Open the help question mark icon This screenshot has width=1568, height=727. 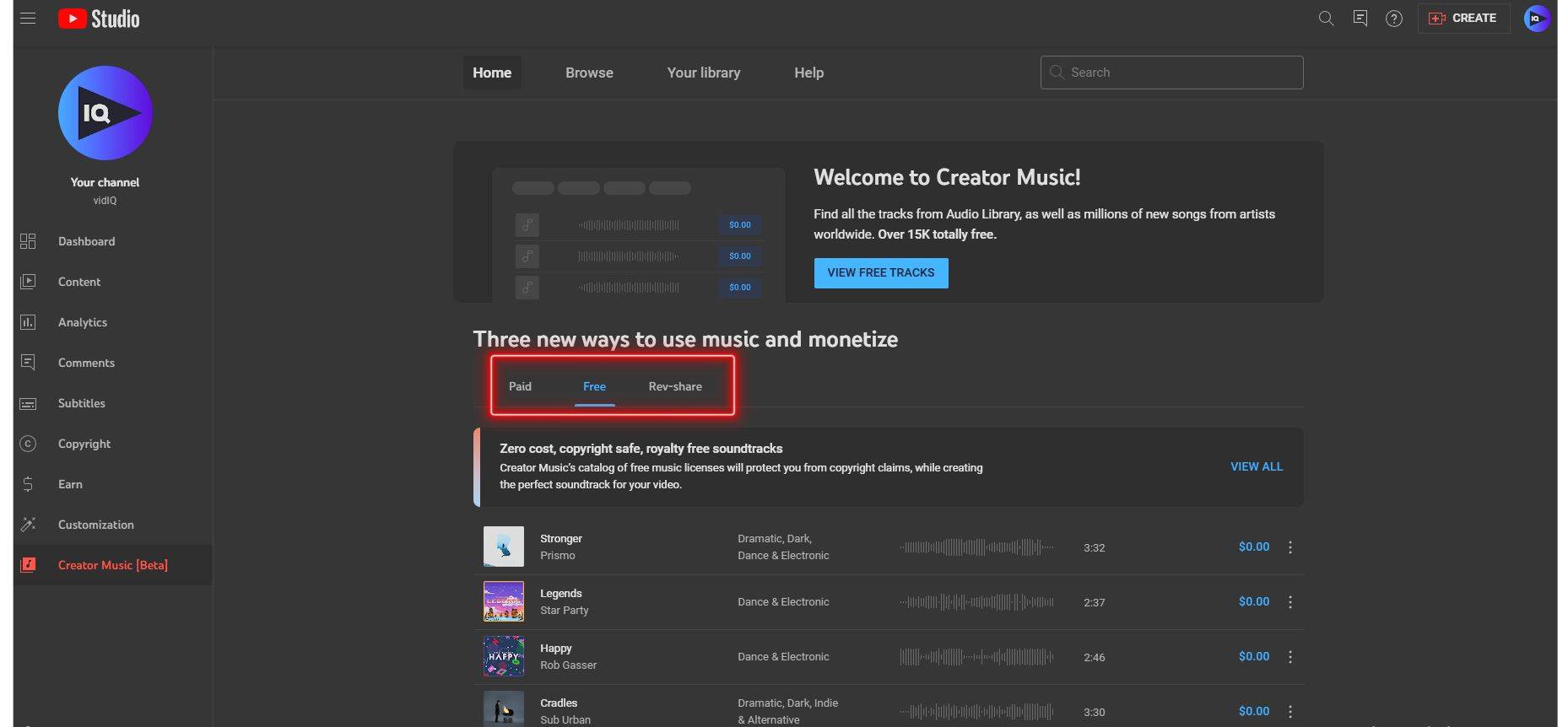1394,18
